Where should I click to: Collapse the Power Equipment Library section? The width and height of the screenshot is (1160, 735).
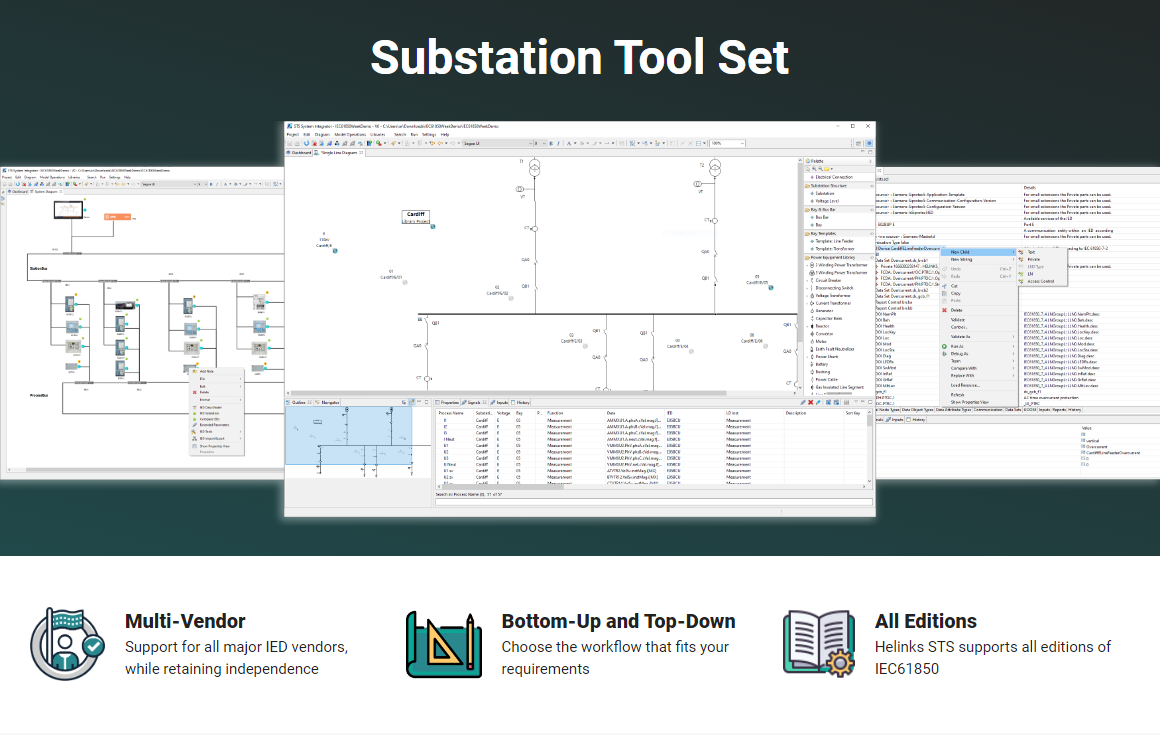[x=871, y=257]
